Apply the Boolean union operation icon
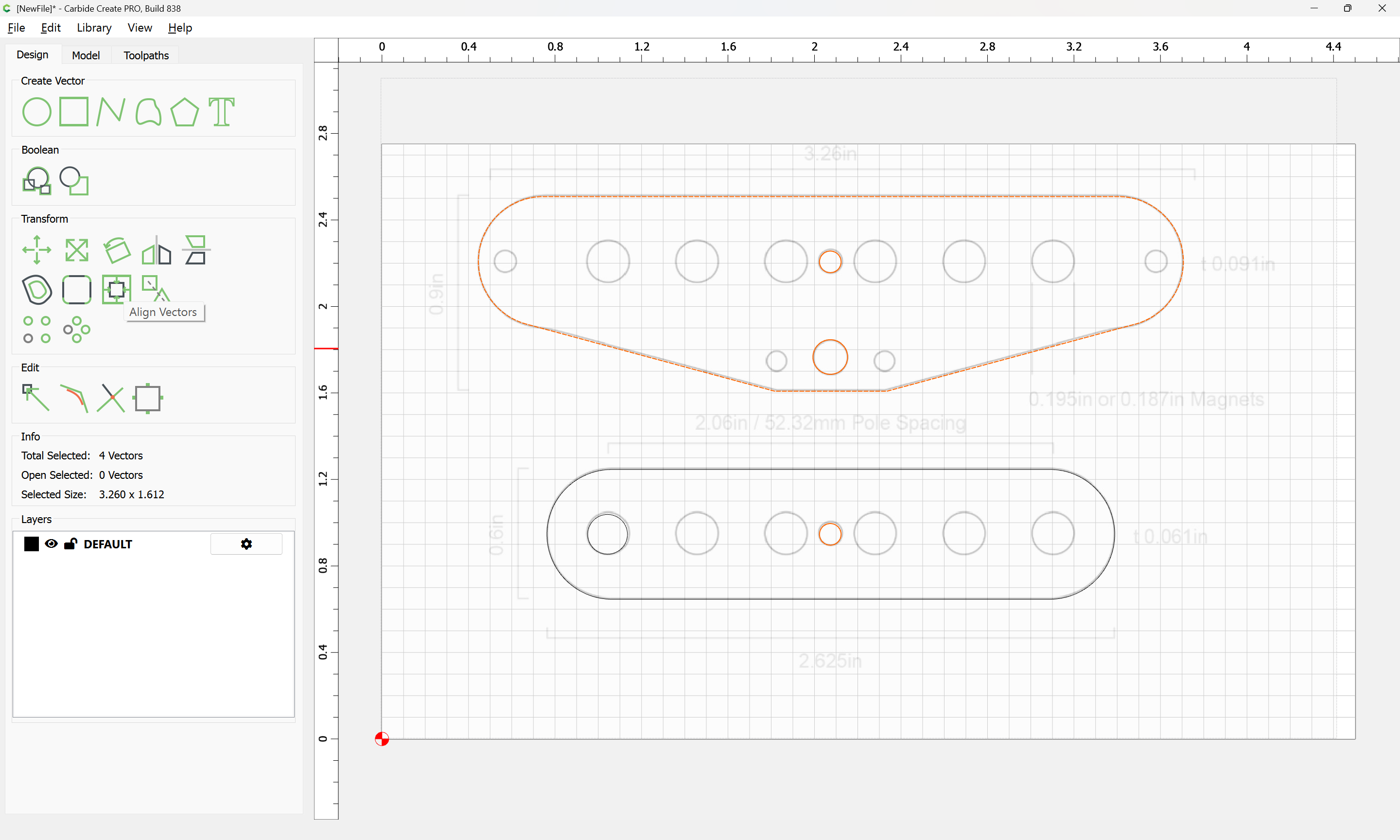Viewport: 1400px width, 840px height. coord(37,180)
